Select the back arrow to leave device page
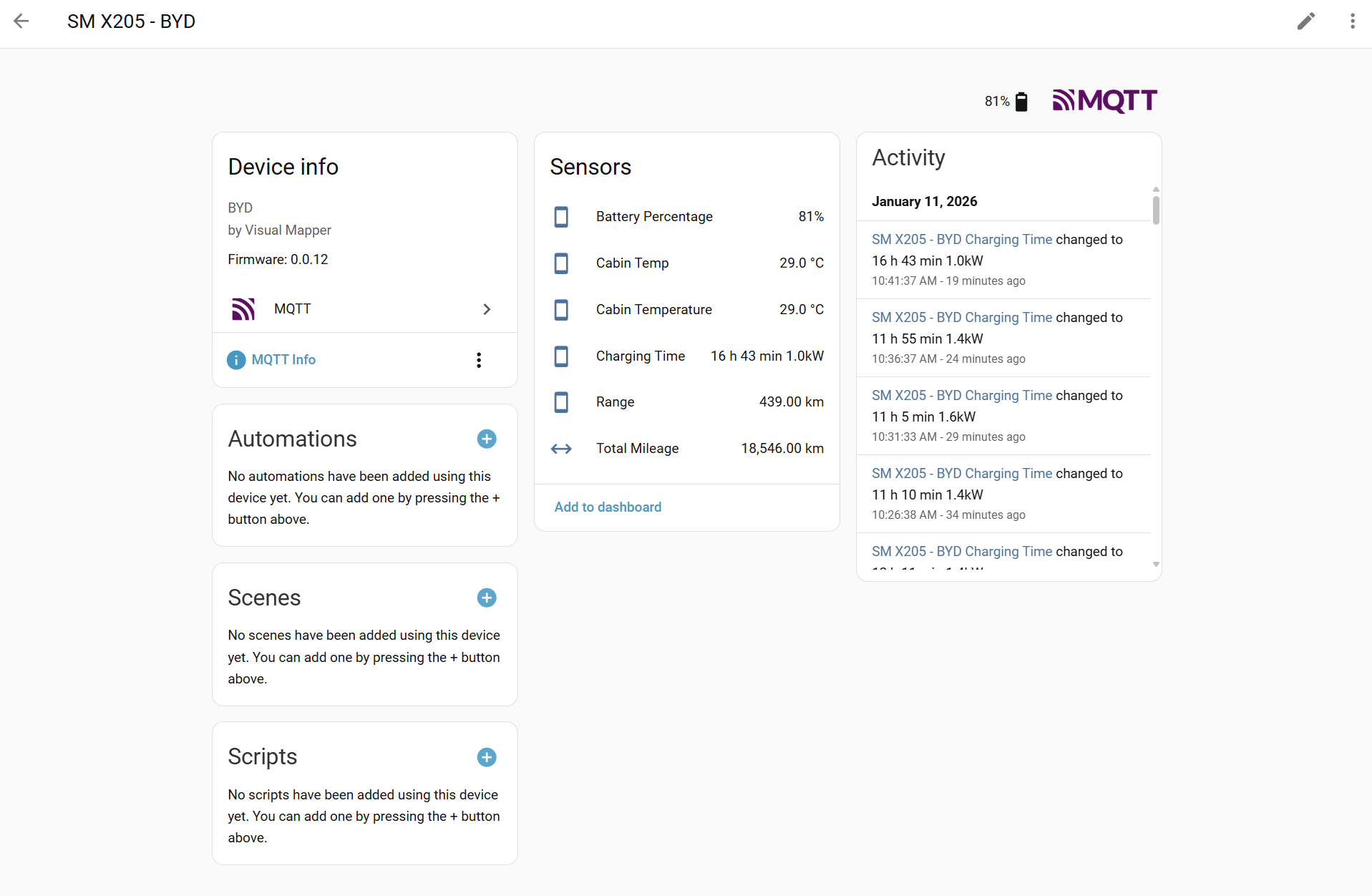 click(22, 21)
